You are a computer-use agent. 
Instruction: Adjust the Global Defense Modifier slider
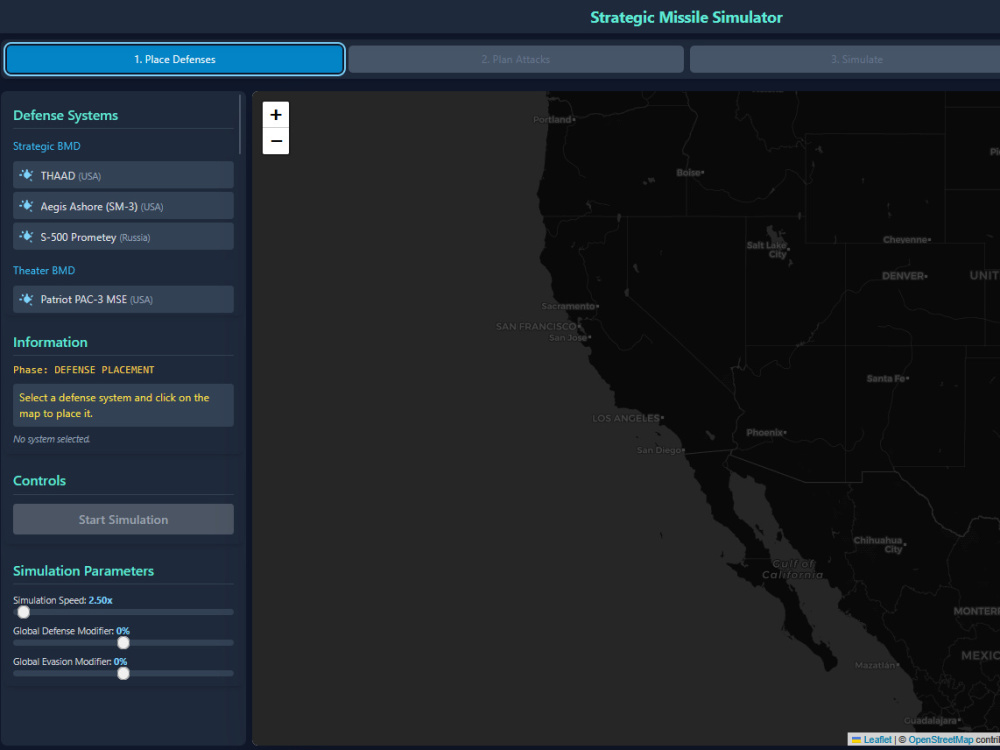[123, 643]
